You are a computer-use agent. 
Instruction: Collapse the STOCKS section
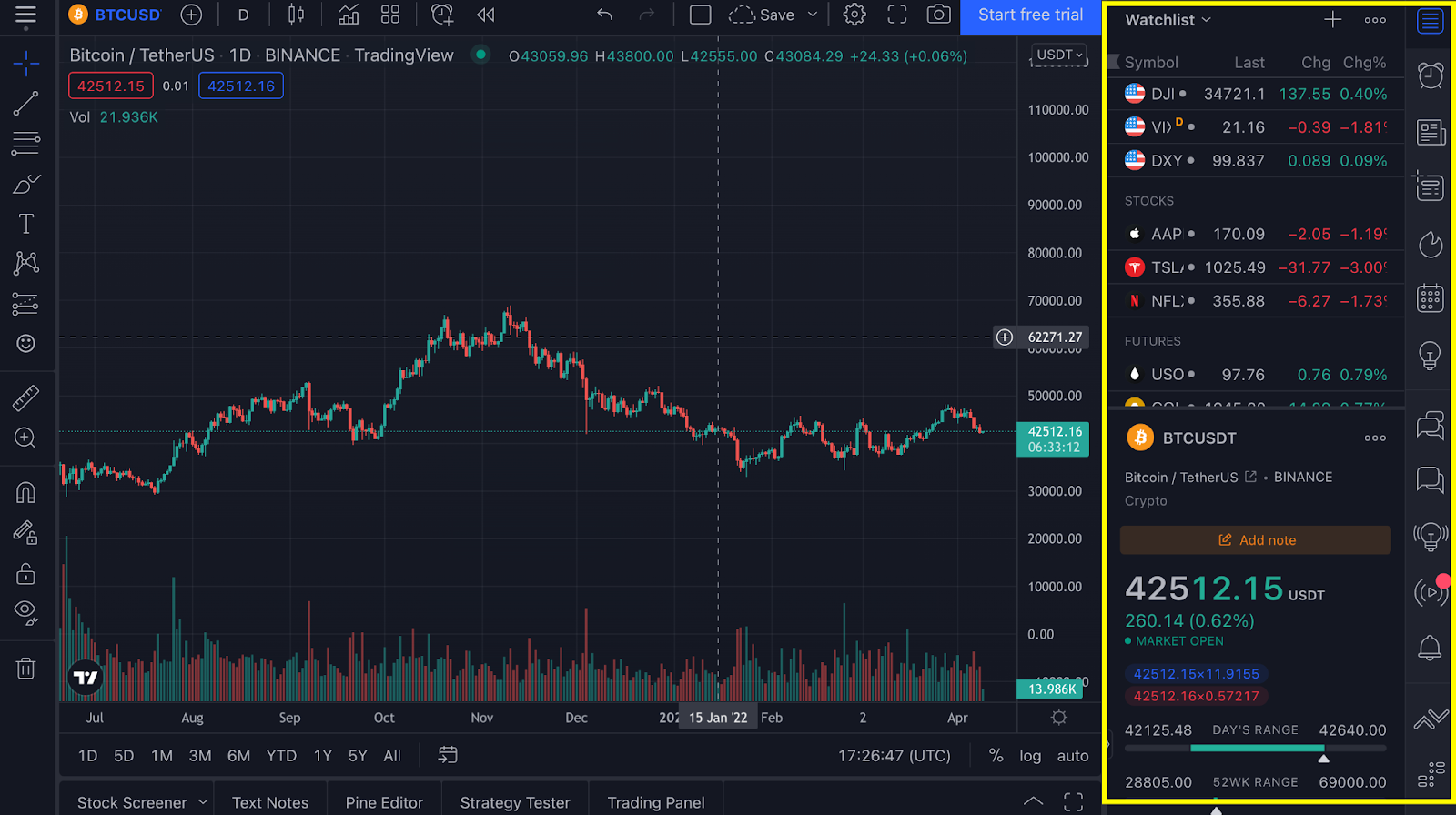tap(1149, 201)
